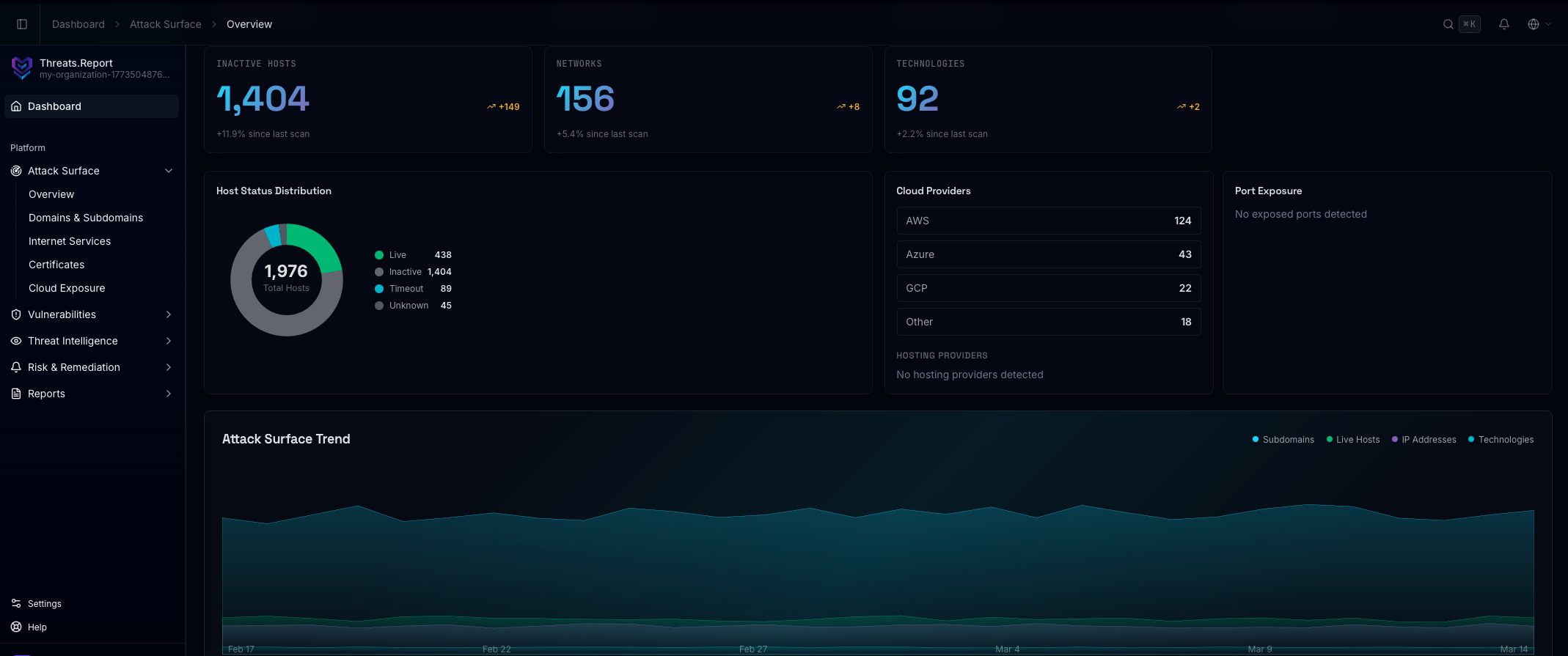This screenshot has width=1568, height=656.
Task: Toggle IP Addresses series in trend legend
Action: point(1424,440)
